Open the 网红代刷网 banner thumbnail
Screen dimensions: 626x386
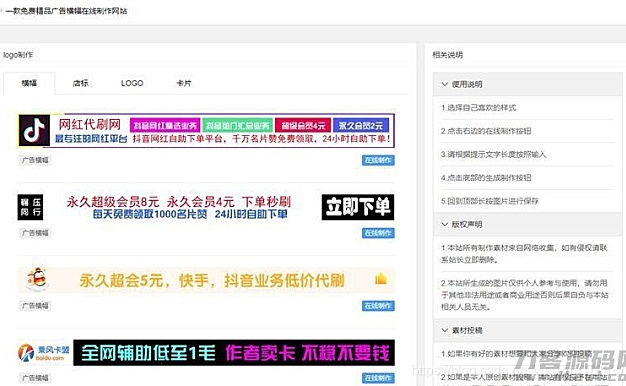(x=206, y=131)
